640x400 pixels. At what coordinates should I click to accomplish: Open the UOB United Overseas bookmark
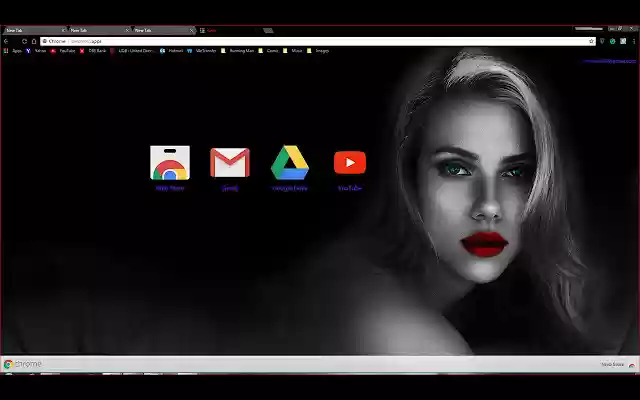pyautogui.click(x=133, y=51)
